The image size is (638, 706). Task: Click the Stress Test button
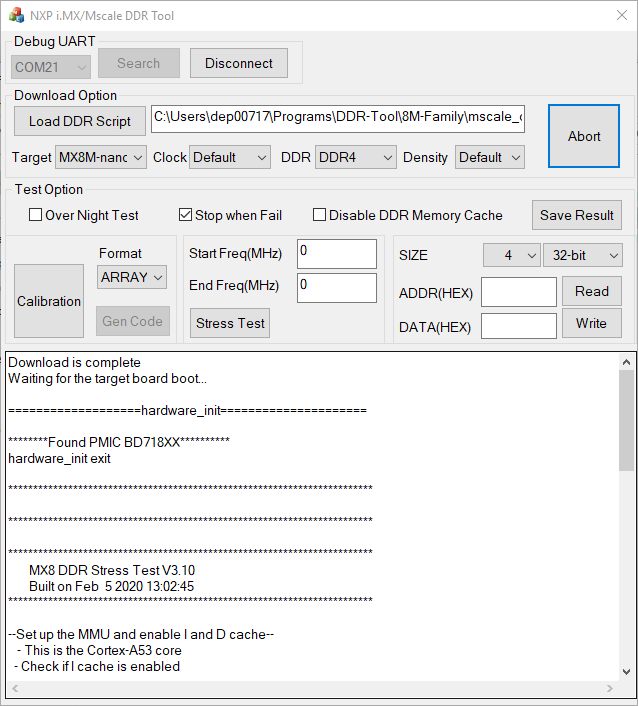230,323
